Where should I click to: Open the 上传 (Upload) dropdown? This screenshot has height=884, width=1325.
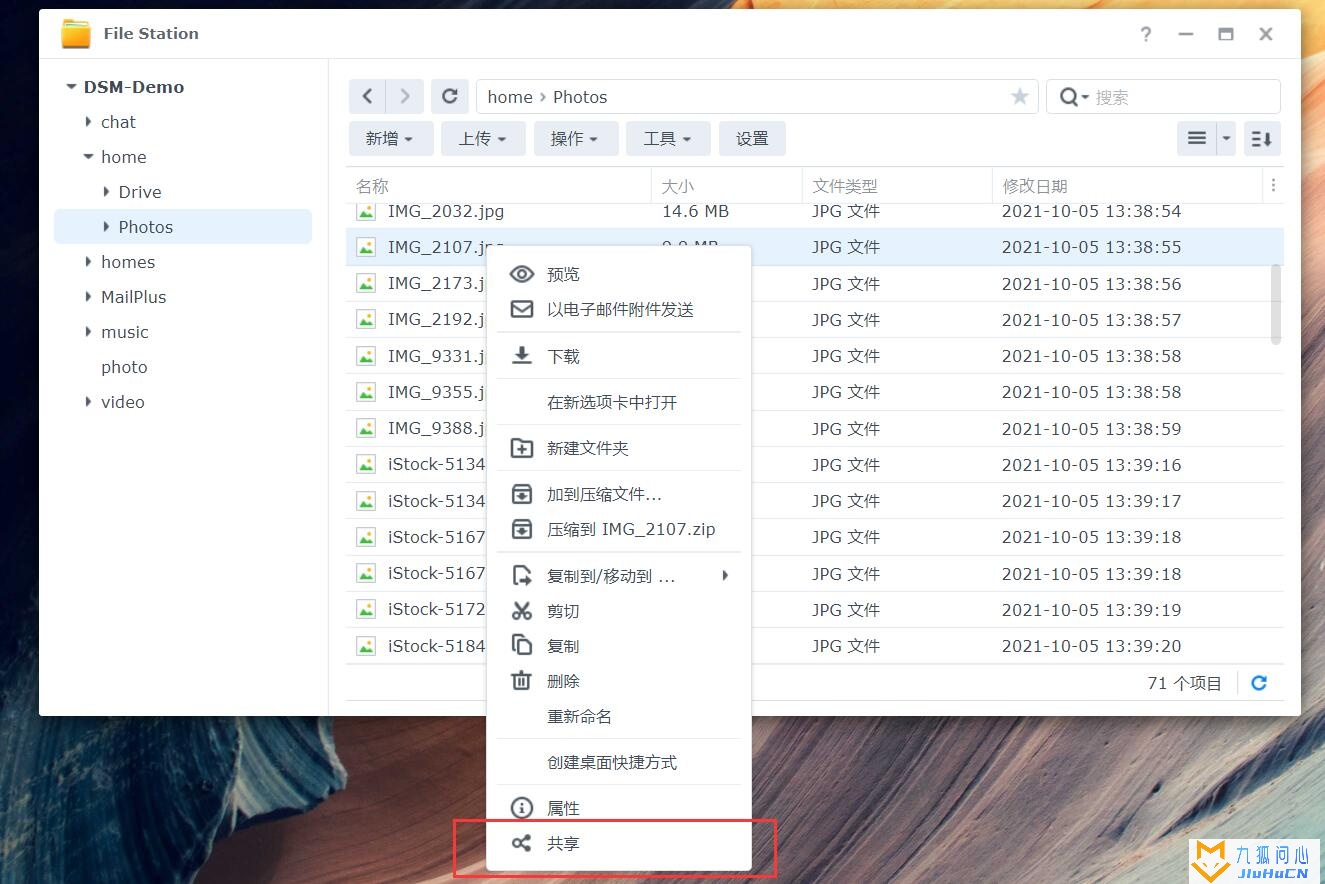pyautogui.click(x=483, y=139)
